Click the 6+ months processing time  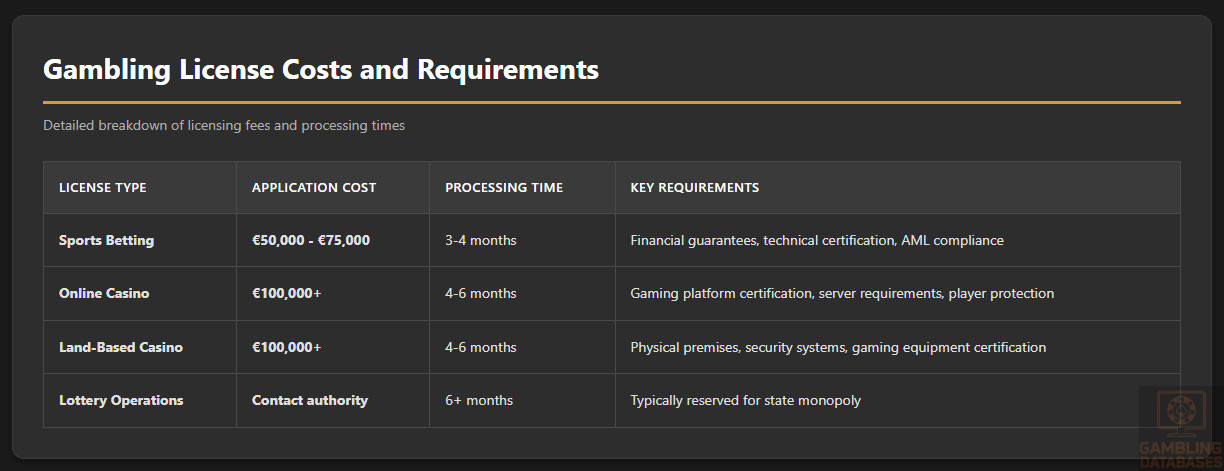click(479, 401)
